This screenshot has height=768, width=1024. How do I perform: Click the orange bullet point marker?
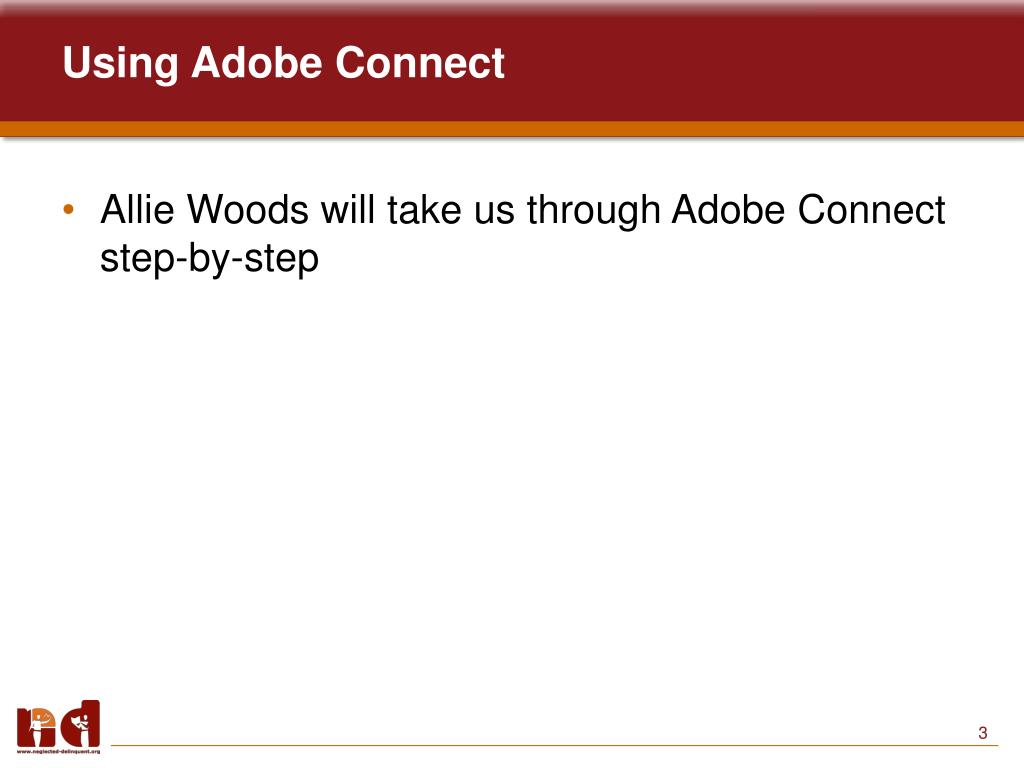coord(68,211)
